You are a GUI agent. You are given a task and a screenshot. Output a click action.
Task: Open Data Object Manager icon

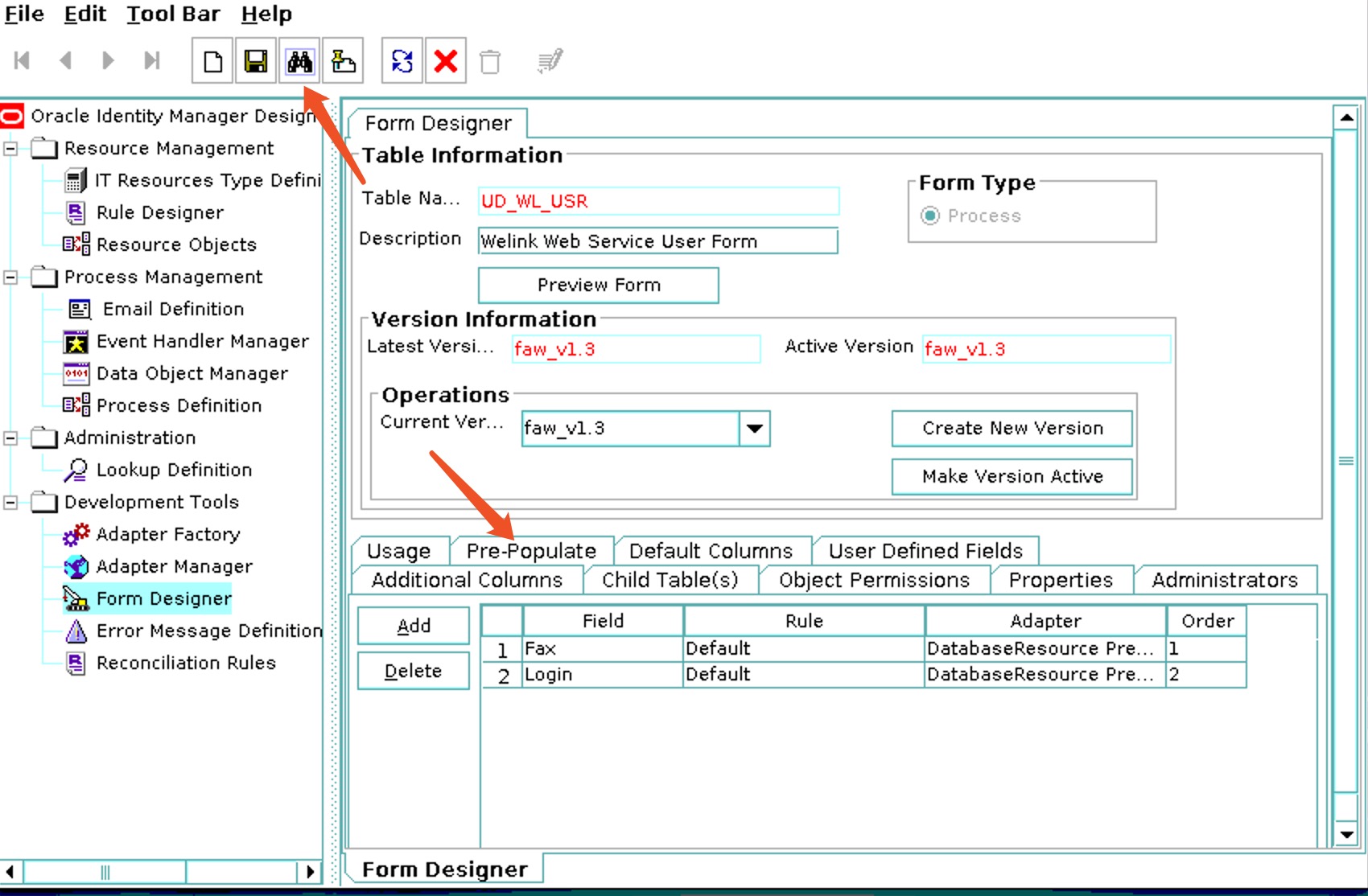76,373
